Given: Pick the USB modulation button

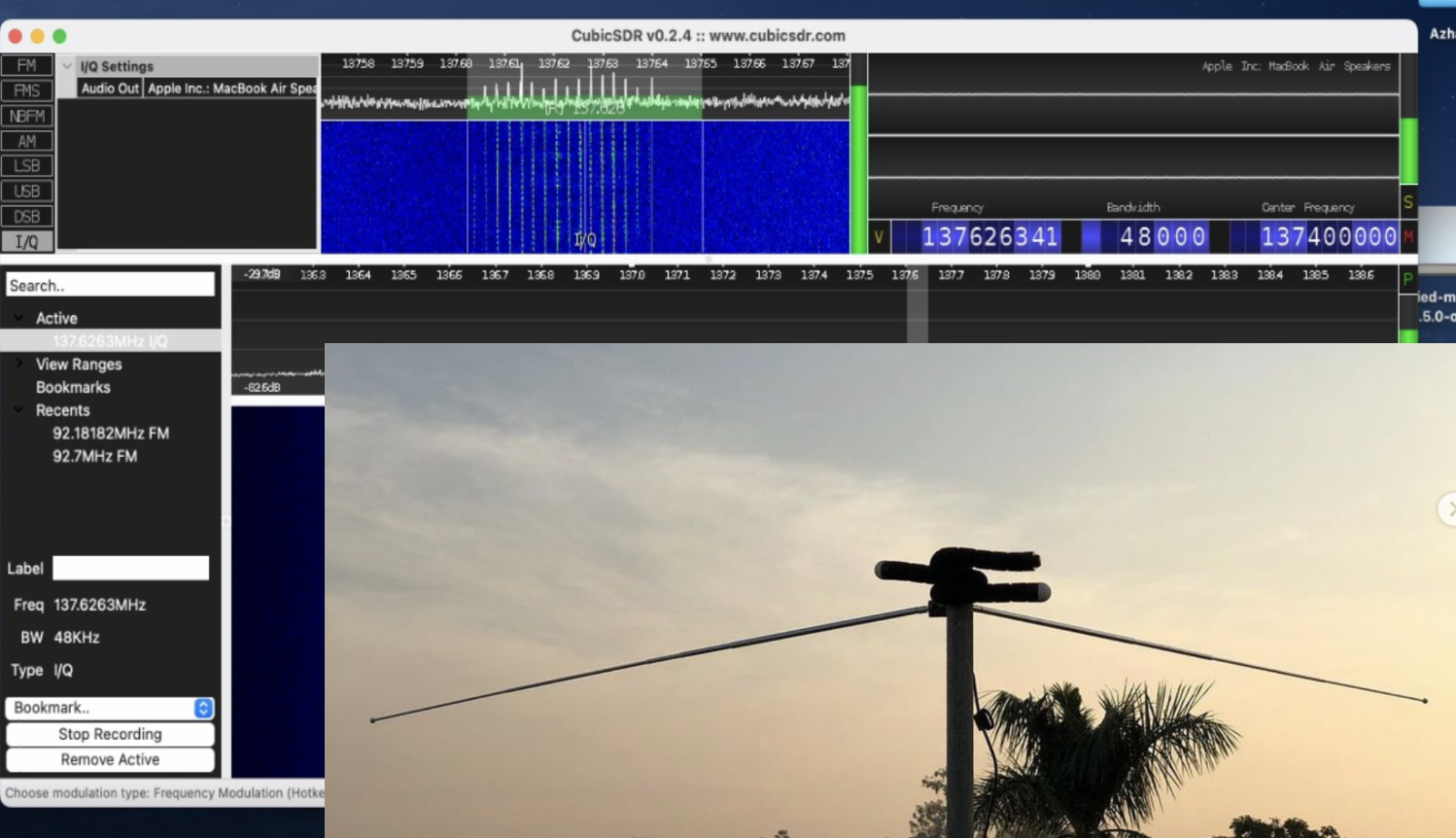Looking at the screenshot, I should 26,192.
